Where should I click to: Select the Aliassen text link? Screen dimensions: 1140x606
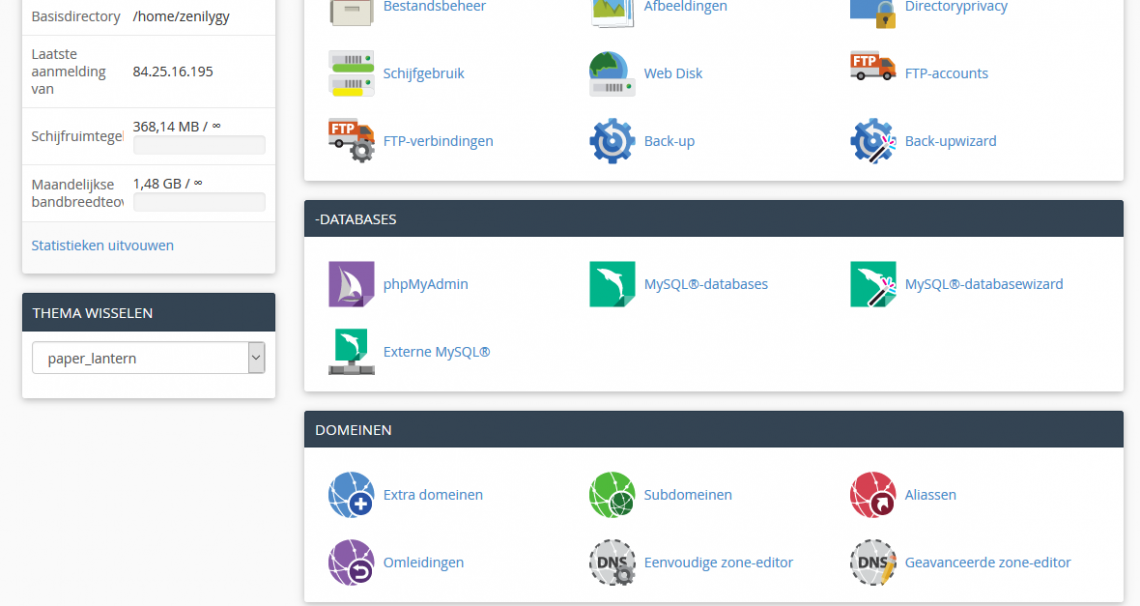click(930, 495)
